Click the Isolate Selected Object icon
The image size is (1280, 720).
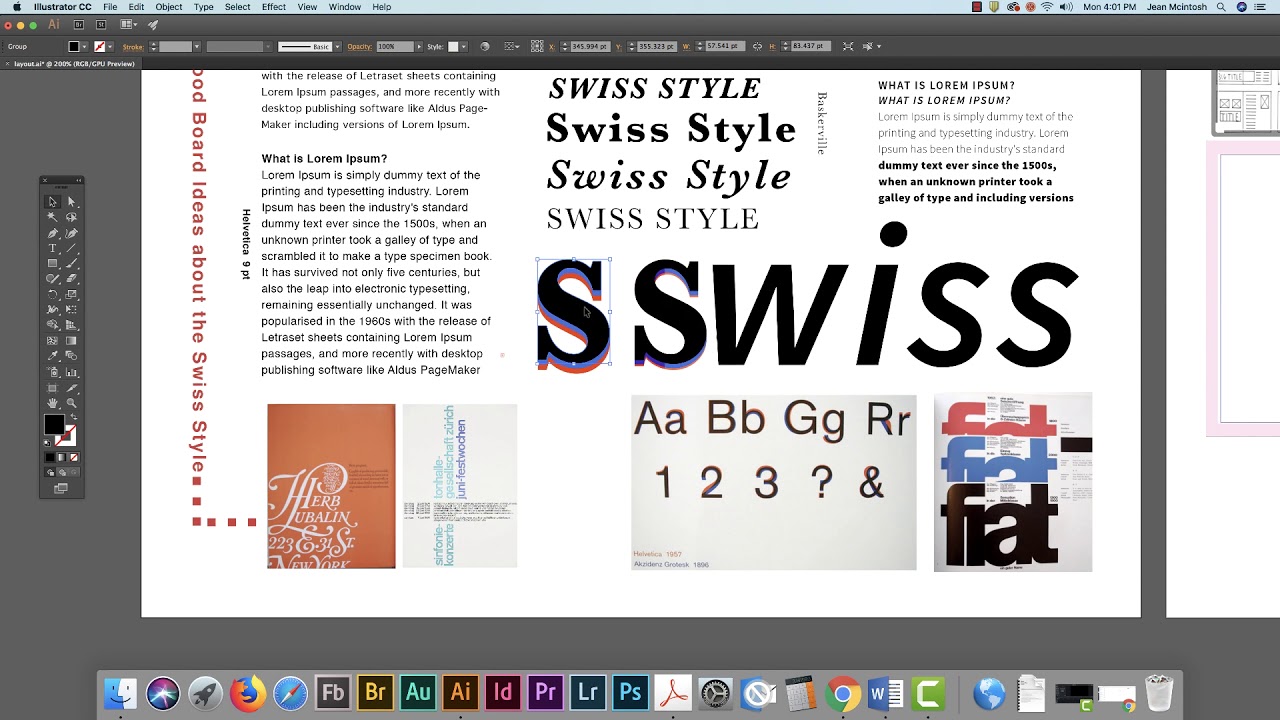click(x=848, y=46)
